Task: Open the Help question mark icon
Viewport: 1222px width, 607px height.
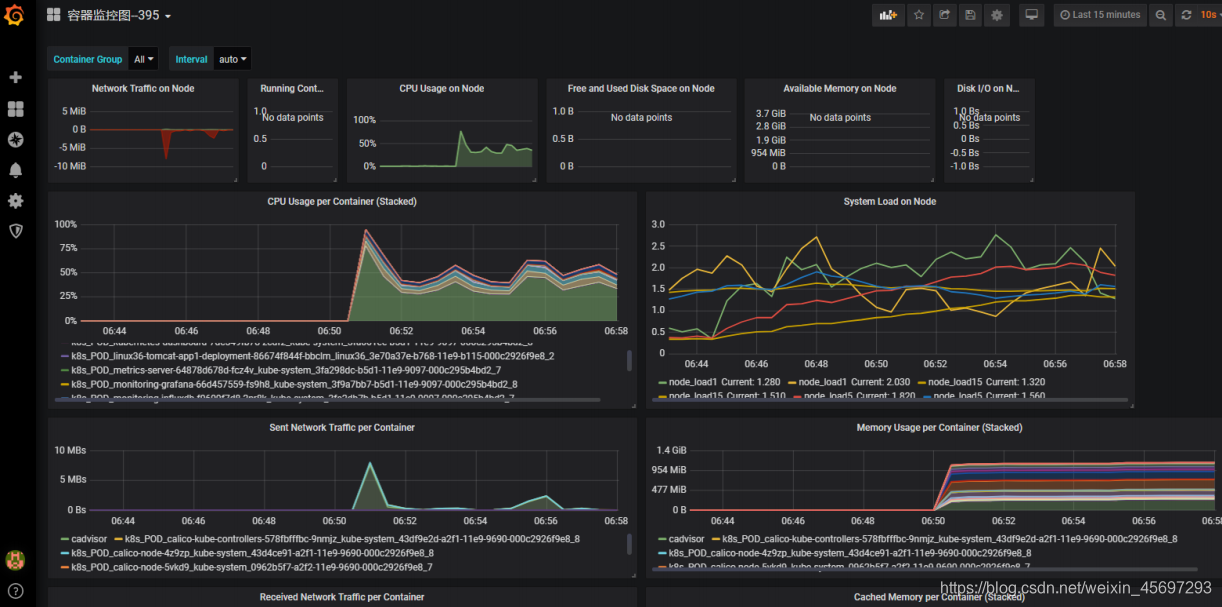Action: click(x=15, y=590)
